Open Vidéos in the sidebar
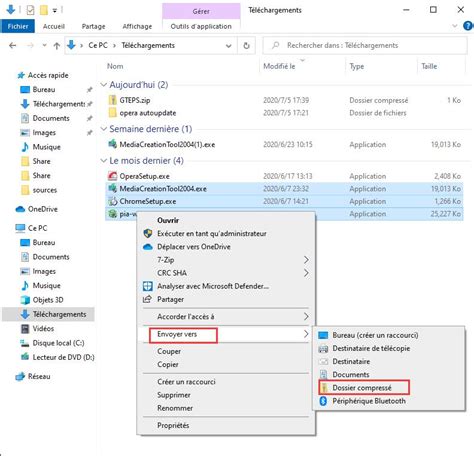The height and width of the screenshot is (456, 474). [x=43, y=329]
